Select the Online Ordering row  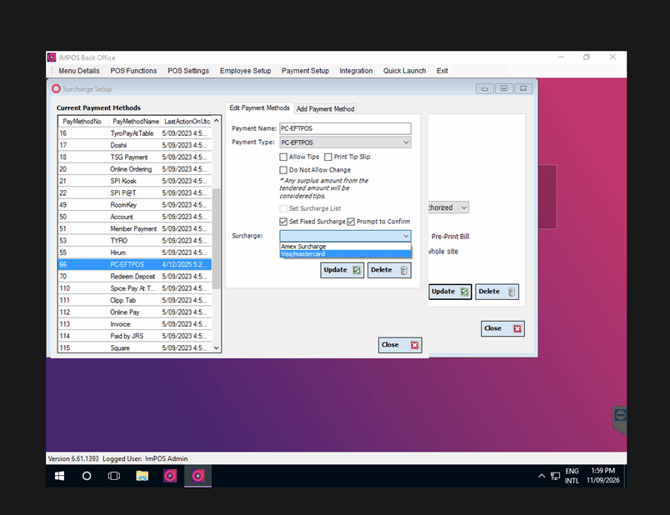pos(135,169)
